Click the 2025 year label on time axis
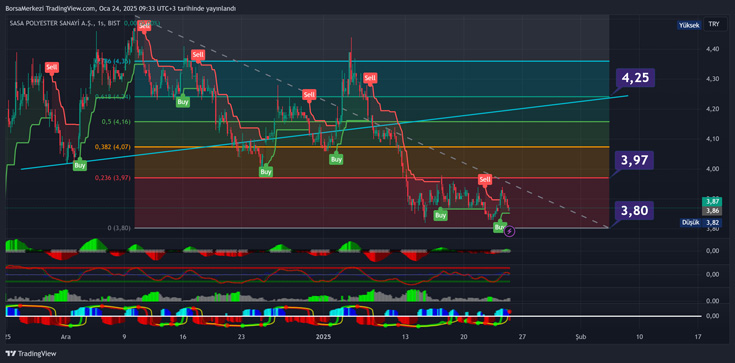 point(323,337)
